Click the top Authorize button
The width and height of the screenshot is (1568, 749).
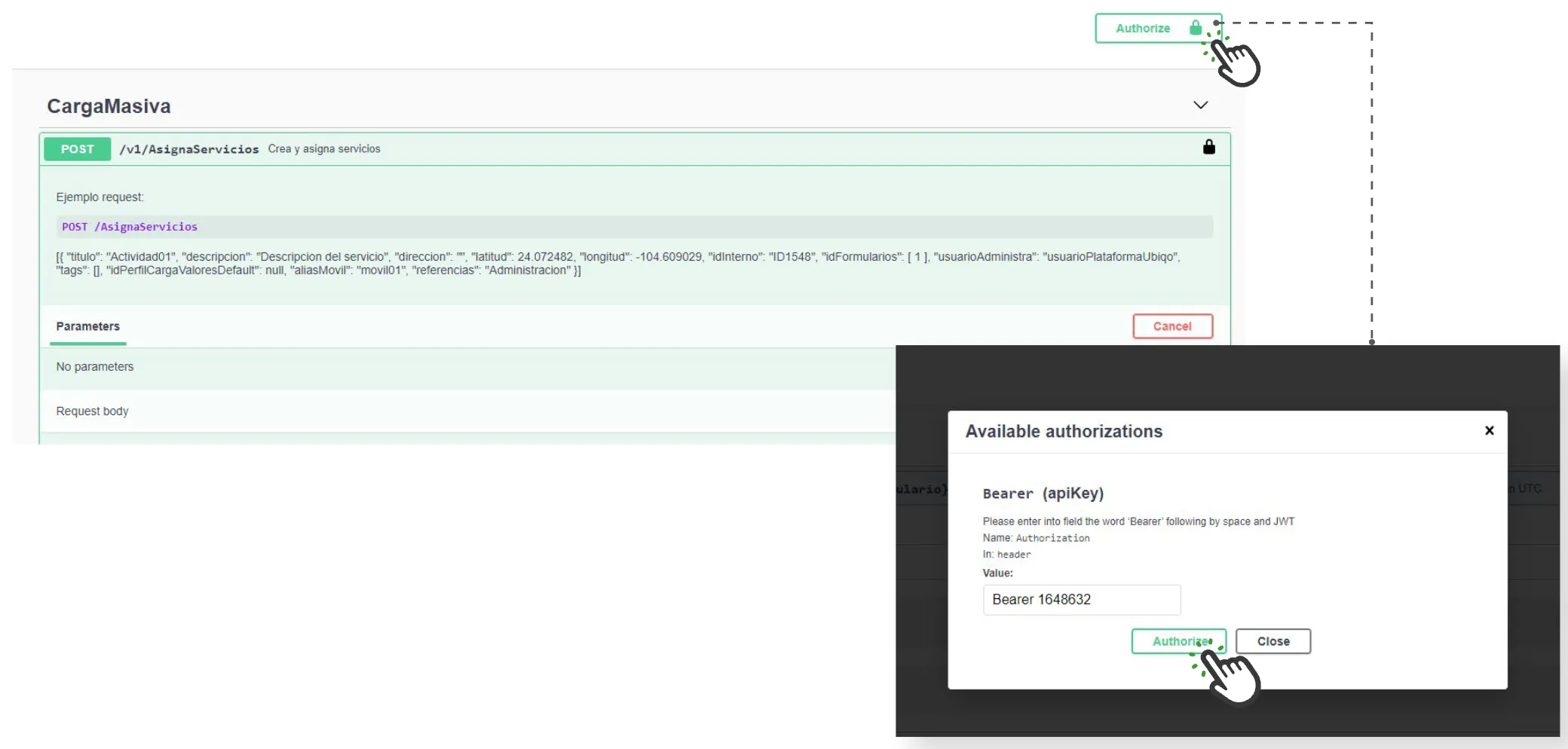tap(1158, 29)
